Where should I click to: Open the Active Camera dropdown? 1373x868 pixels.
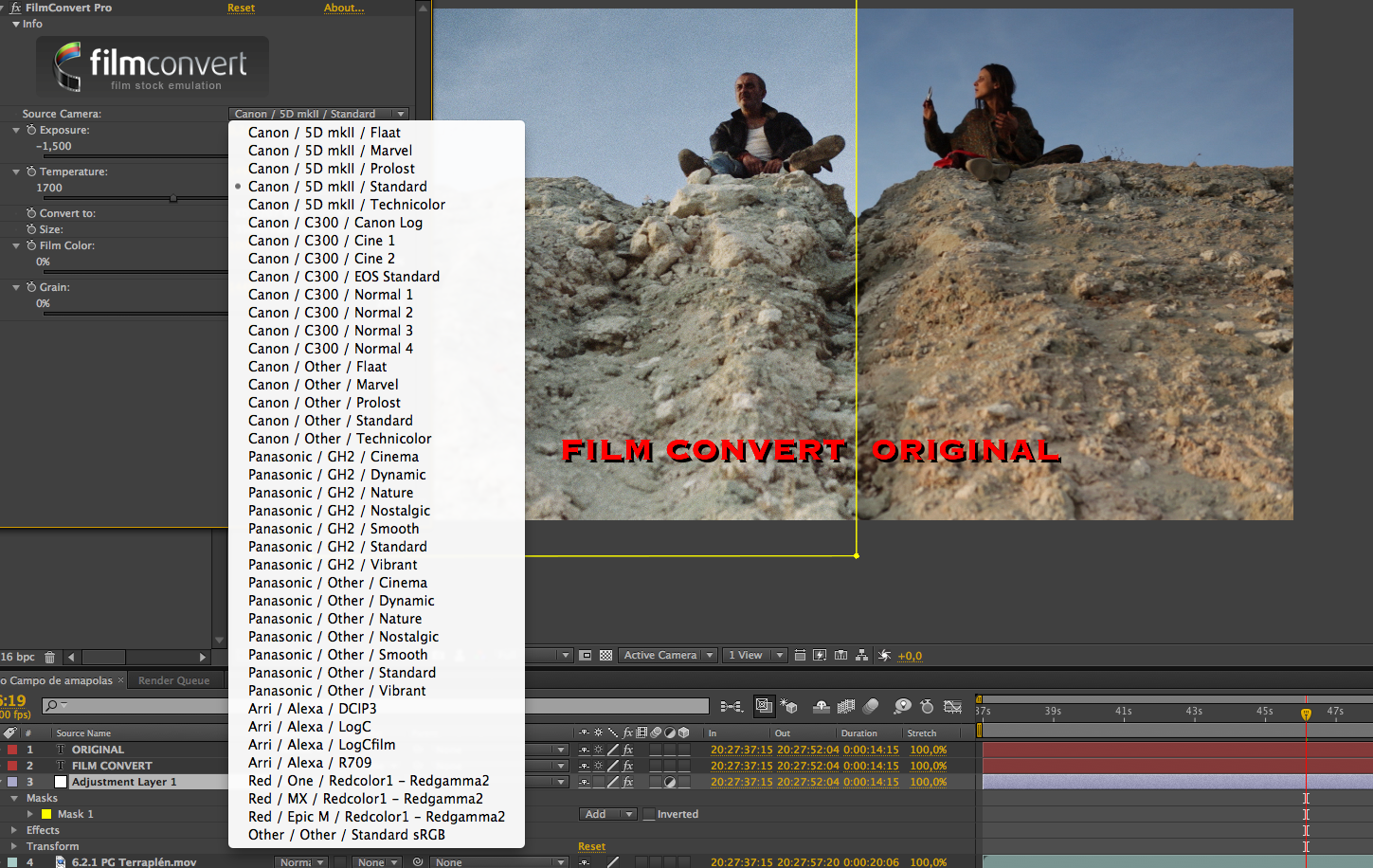point(668,655)
